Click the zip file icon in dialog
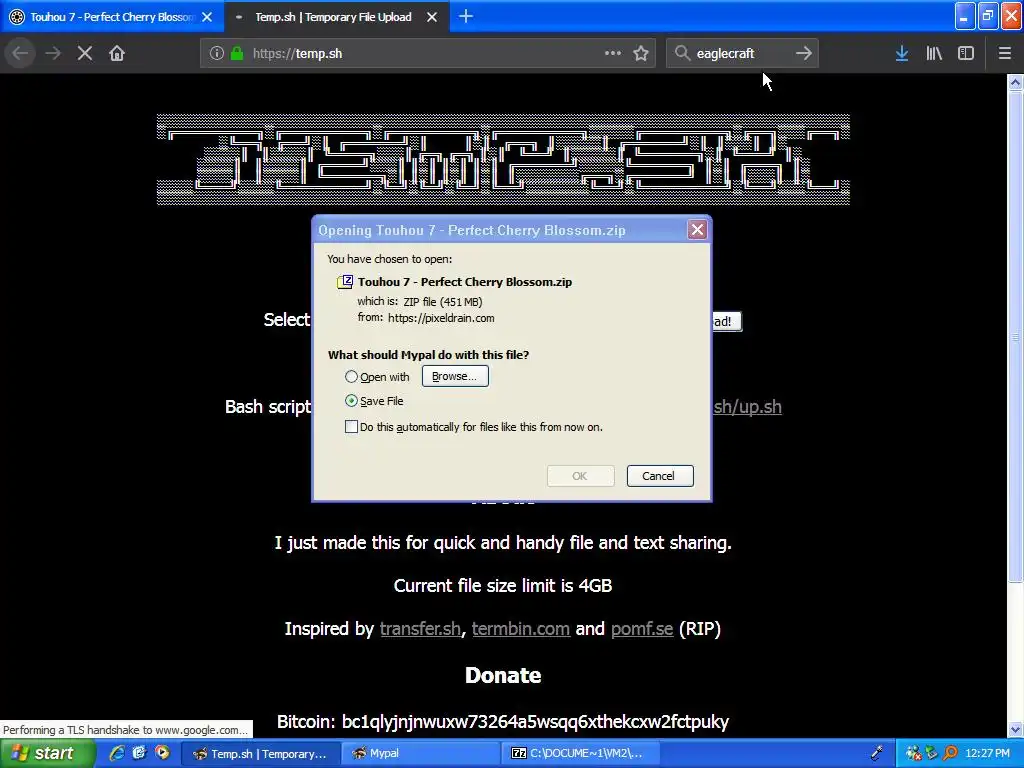 (345, 281)
